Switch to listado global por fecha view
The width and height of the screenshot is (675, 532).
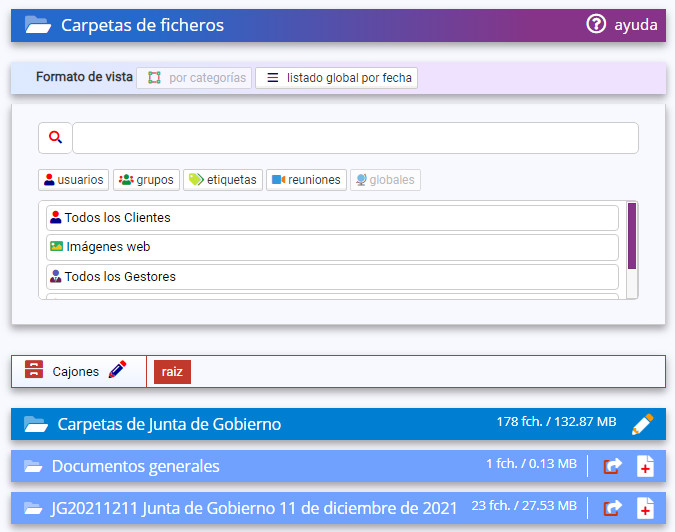coord(336,78)
